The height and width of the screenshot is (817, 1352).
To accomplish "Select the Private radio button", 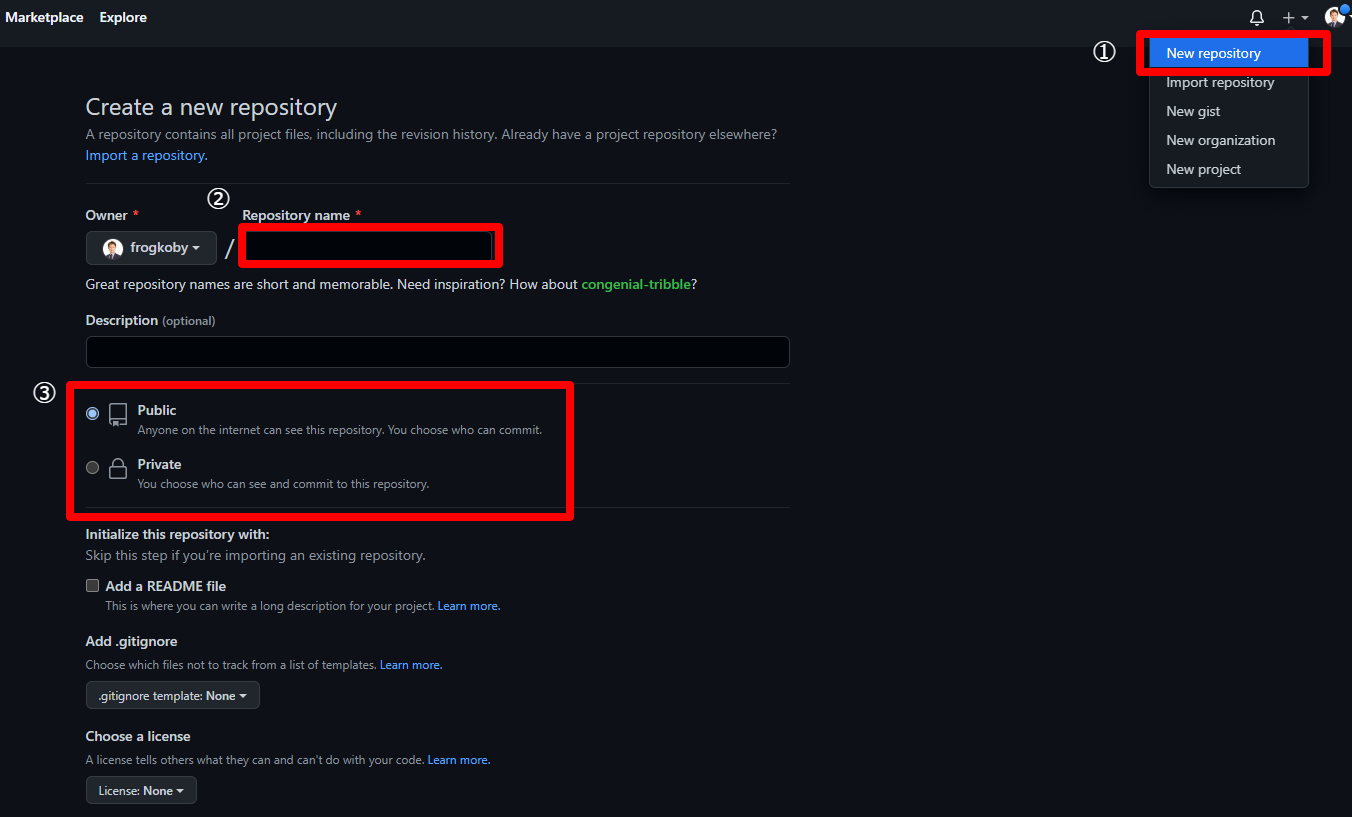I will (93, 467).
